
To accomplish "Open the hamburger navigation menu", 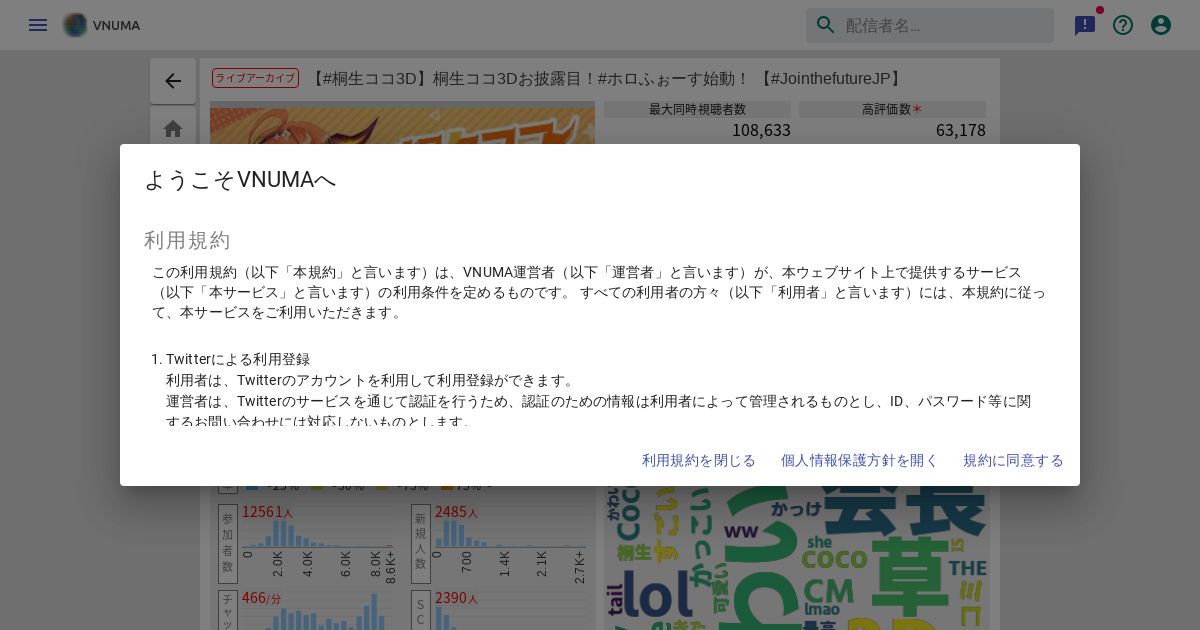I will [38, 25].
